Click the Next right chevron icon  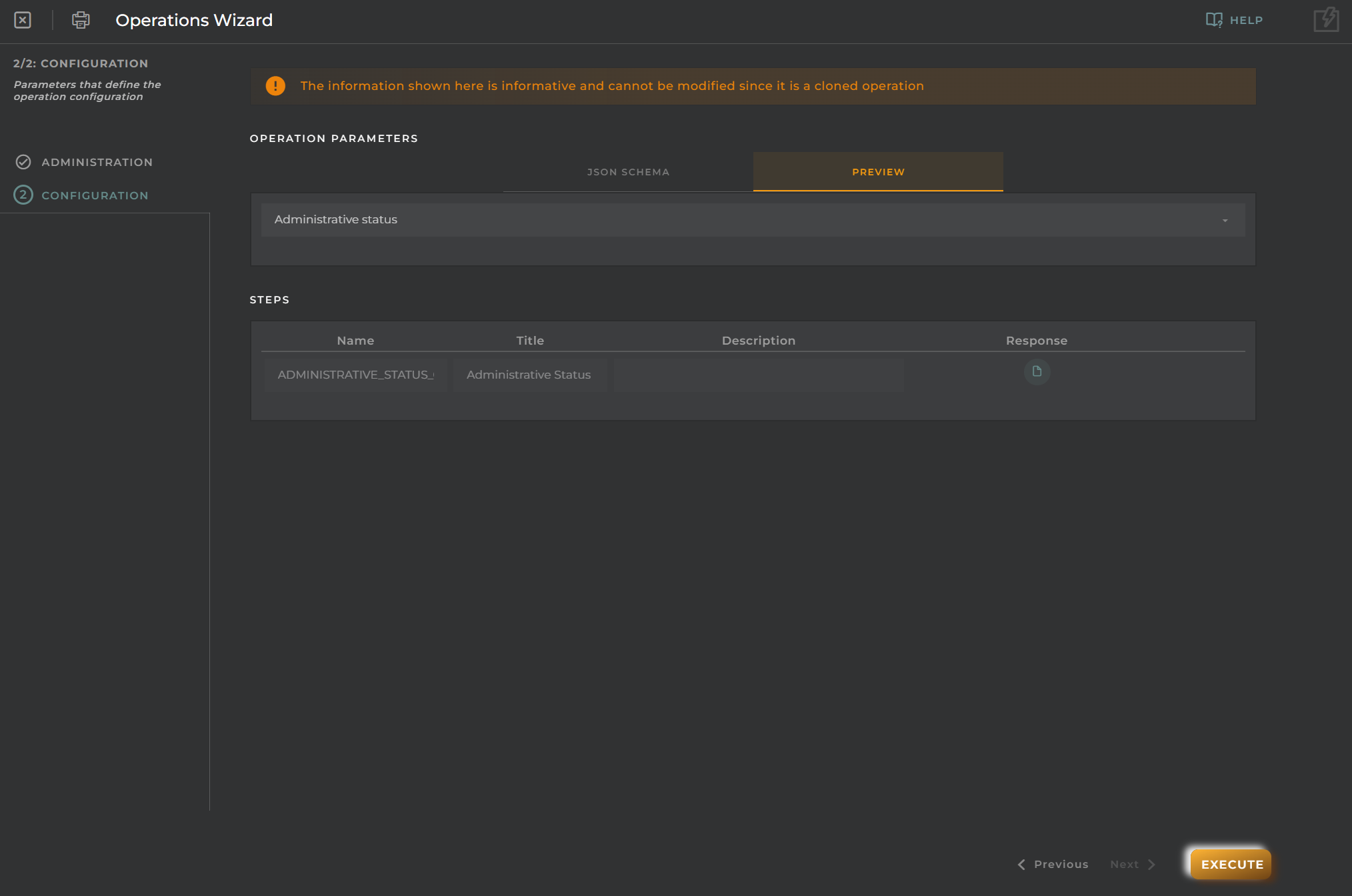[x=1151, y=864]
